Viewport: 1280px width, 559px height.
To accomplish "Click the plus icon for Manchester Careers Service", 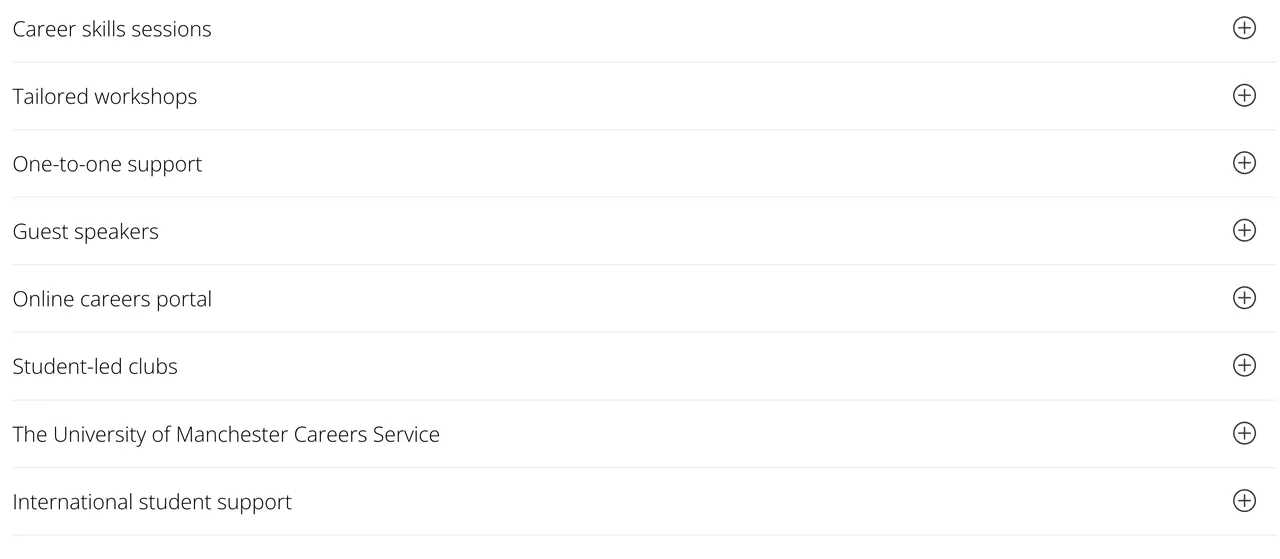I will click(x=1244, y=433).
